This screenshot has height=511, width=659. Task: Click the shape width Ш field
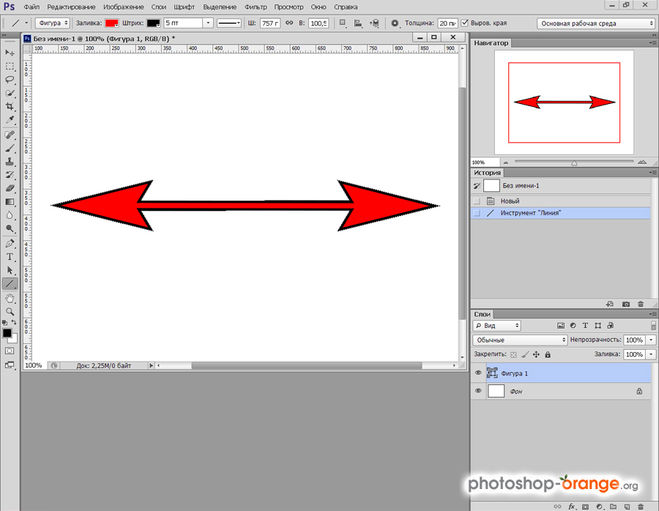269,23
